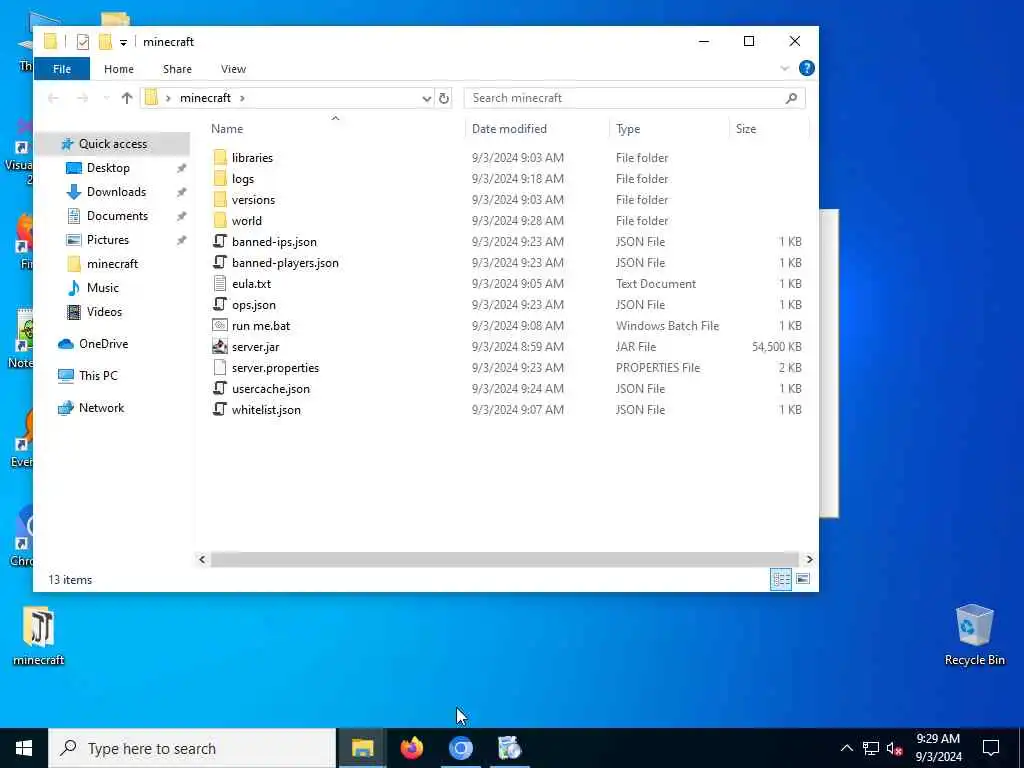Click the muted volume tray icon
Viewport: 1024px width, 768px height.
pyautogui.click(x=894, y=748)
